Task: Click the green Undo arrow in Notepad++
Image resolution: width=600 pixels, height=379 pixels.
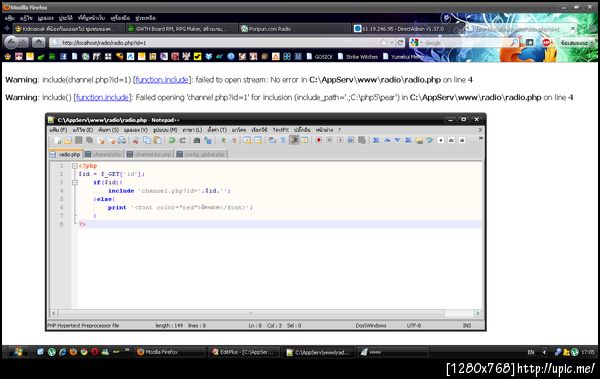Action: 172,140
